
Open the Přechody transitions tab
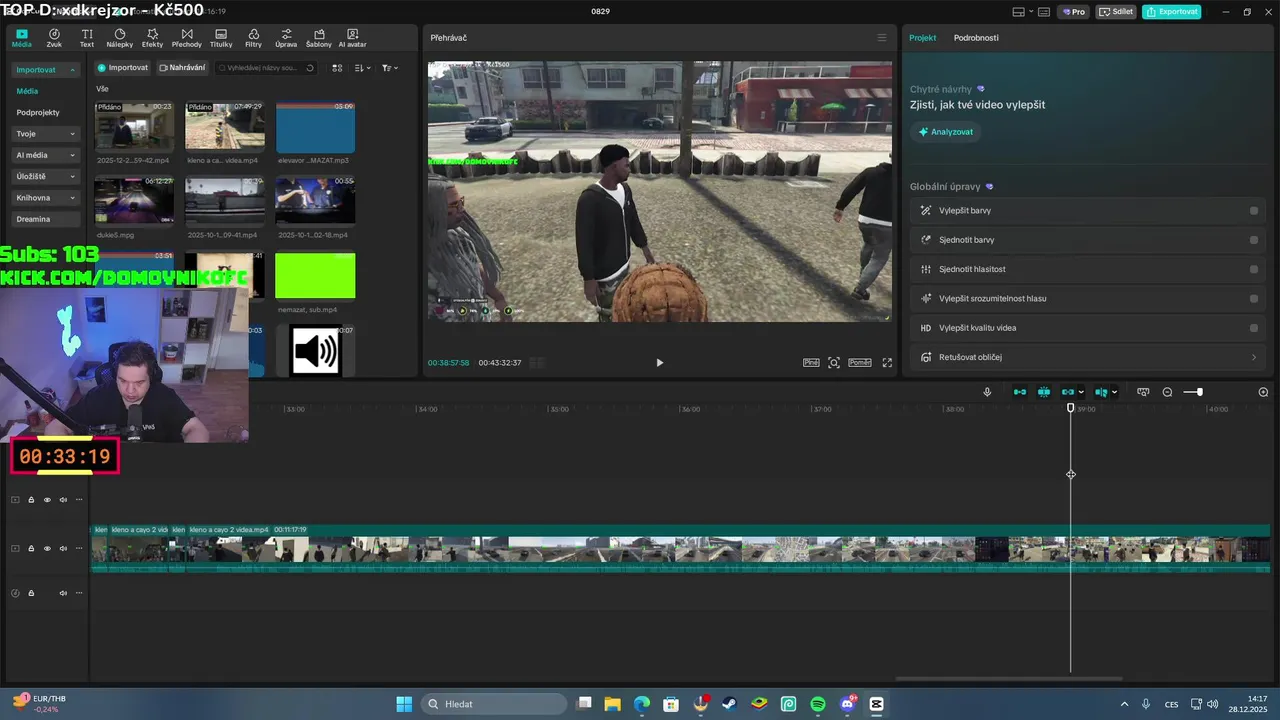[x=186, y=38]
